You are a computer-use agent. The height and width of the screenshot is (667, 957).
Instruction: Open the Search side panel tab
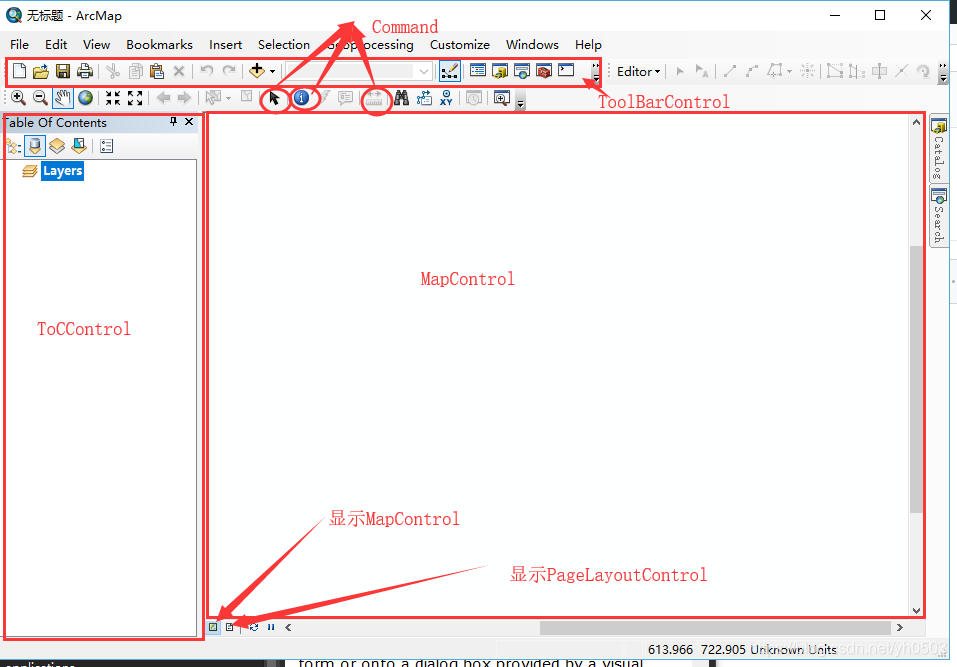click(x=938, y=216)
